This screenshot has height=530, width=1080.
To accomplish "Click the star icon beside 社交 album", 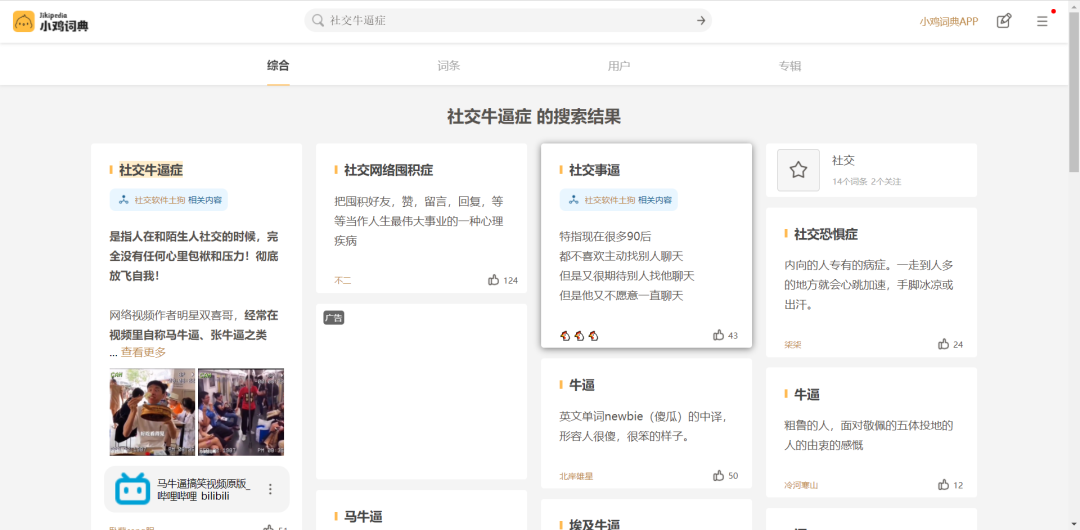I will (798, 170).
